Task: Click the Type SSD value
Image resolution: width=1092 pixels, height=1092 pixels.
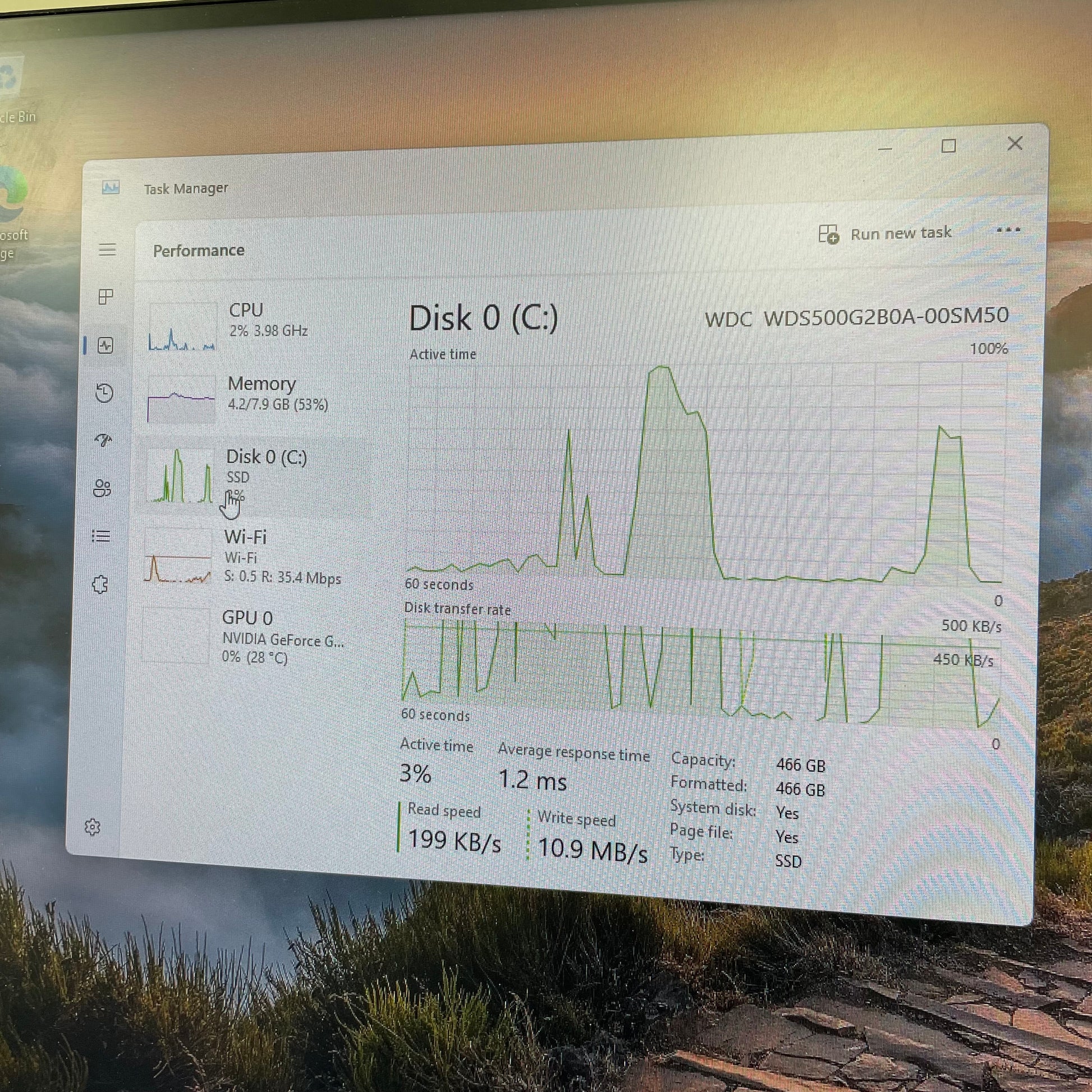Action: click(x=788, y=861)
